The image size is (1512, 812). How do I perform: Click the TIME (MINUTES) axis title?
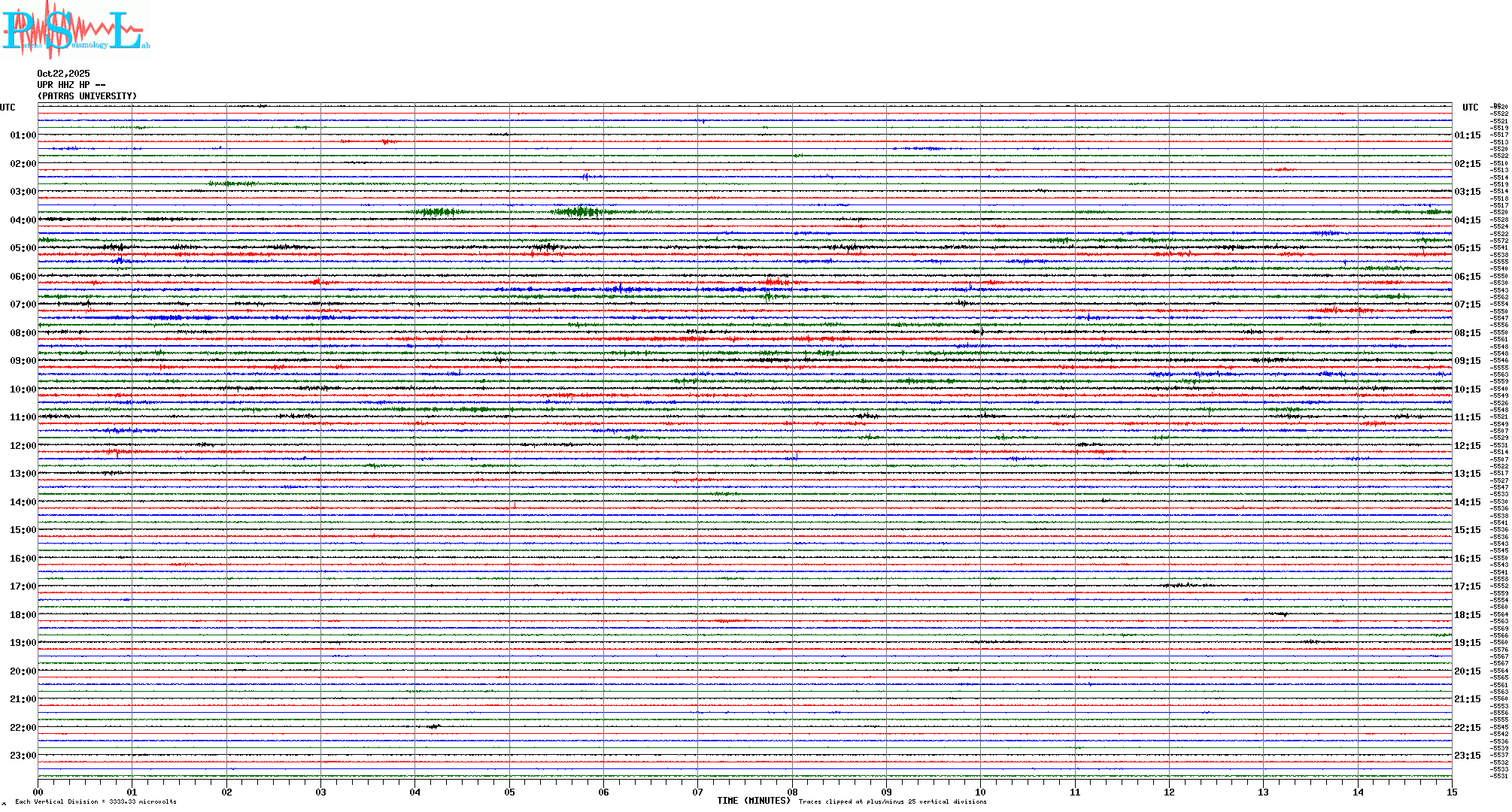(x=754, y=801)
